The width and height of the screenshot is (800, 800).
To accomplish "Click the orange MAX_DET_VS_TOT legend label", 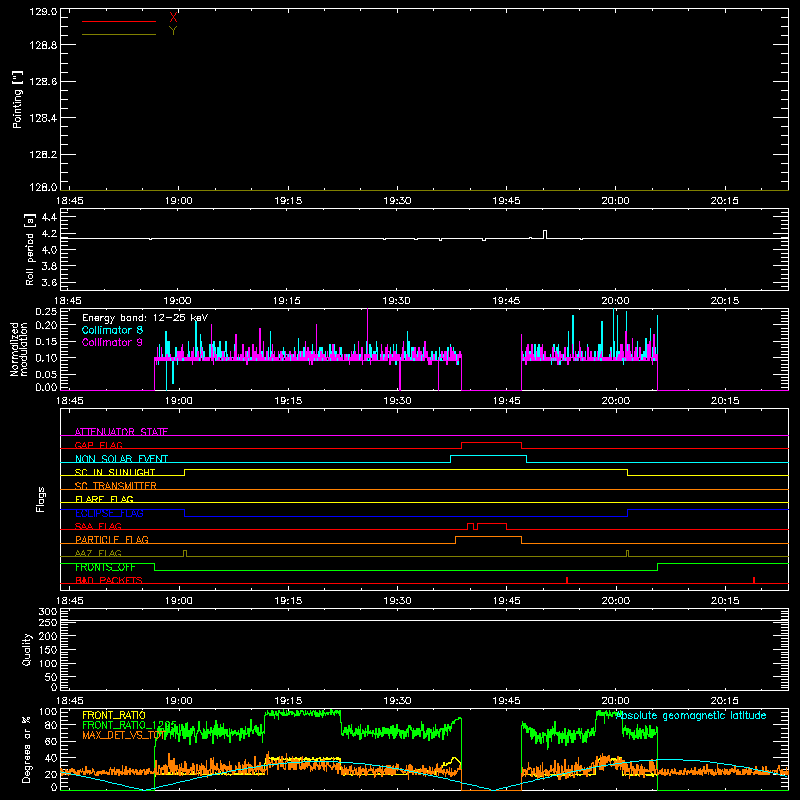I will (123, 735).
